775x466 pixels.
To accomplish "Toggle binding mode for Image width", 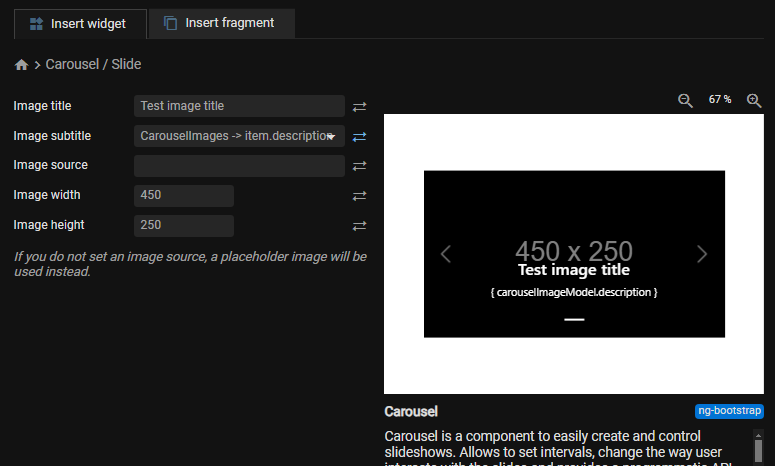I will click(x=359, y=196).
